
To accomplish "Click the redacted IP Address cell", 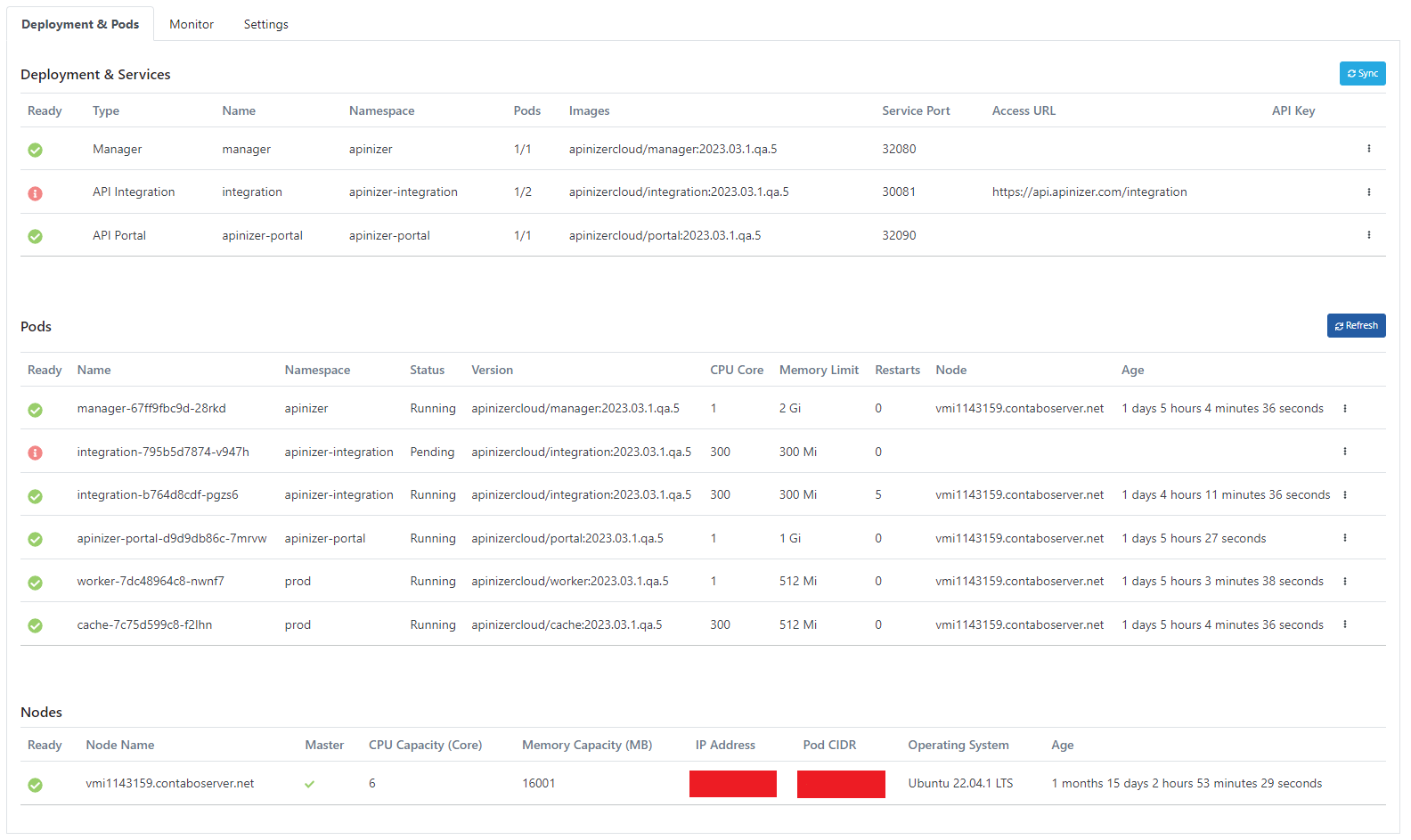I will 733,784.
